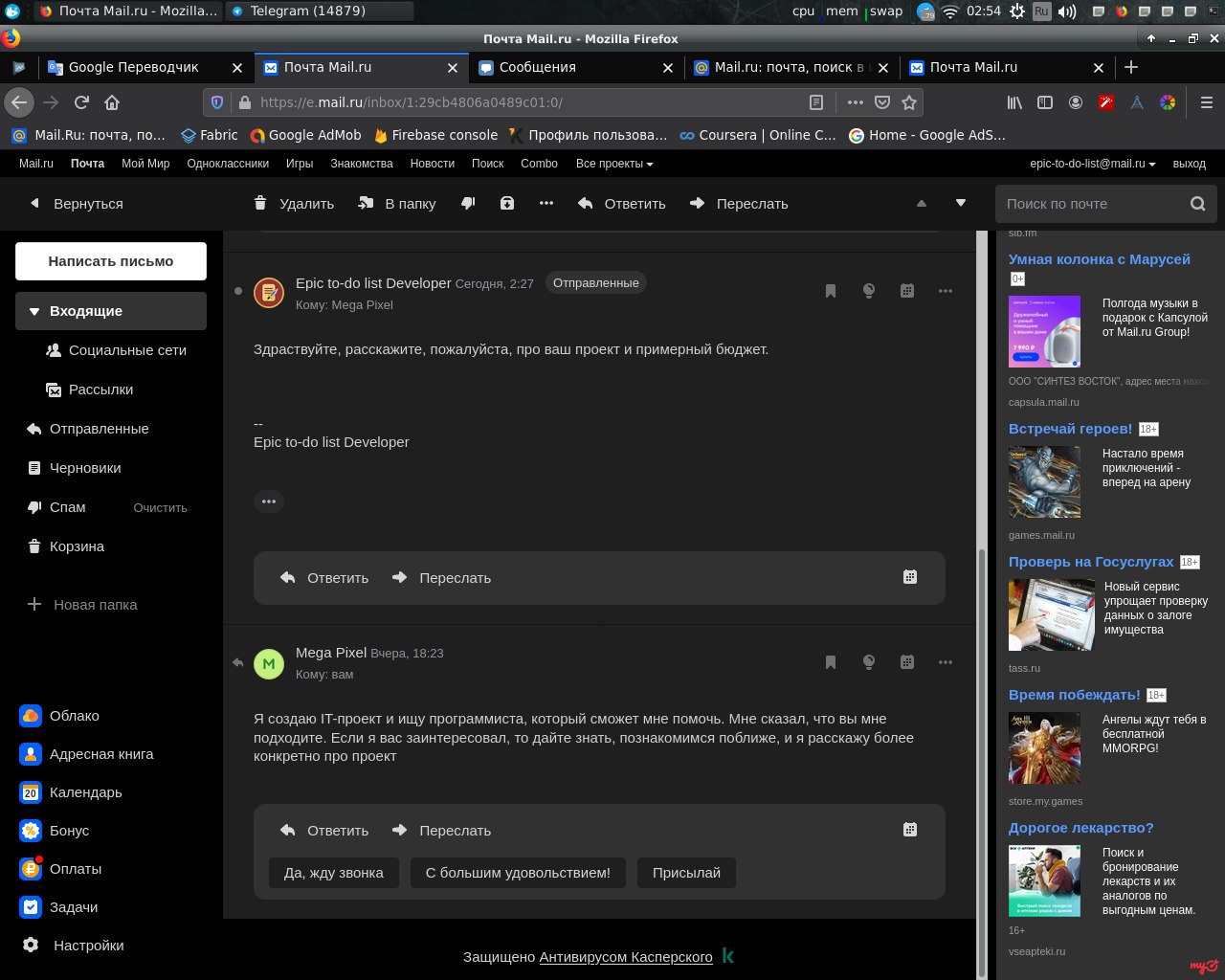The image size is (1225, 980).
Task: Open Адресная книга
Action: pos(87,754)
